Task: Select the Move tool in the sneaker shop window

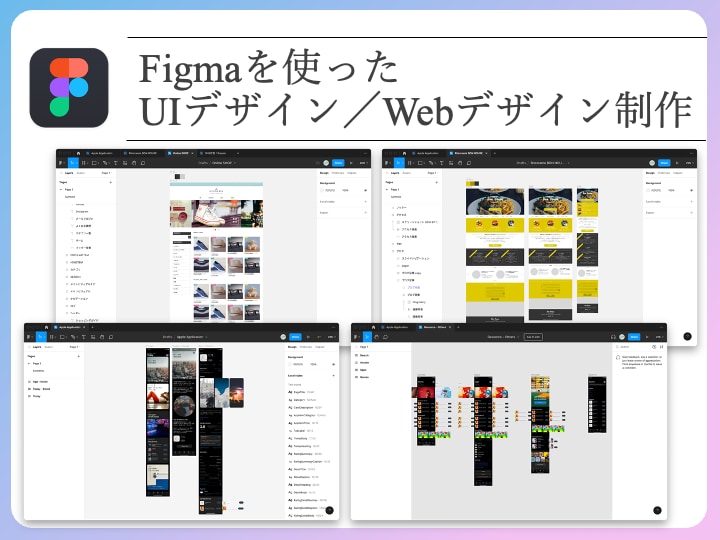Action: 73,163
